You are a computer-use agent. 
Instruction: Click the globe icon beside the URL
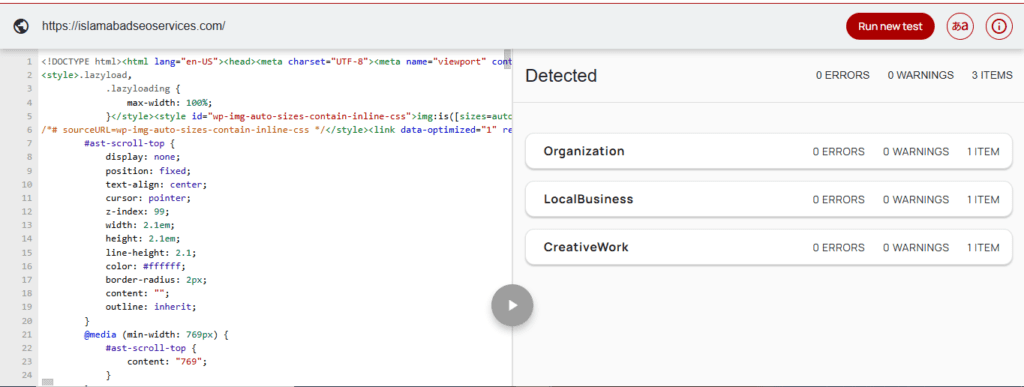[x=21, y=26]
